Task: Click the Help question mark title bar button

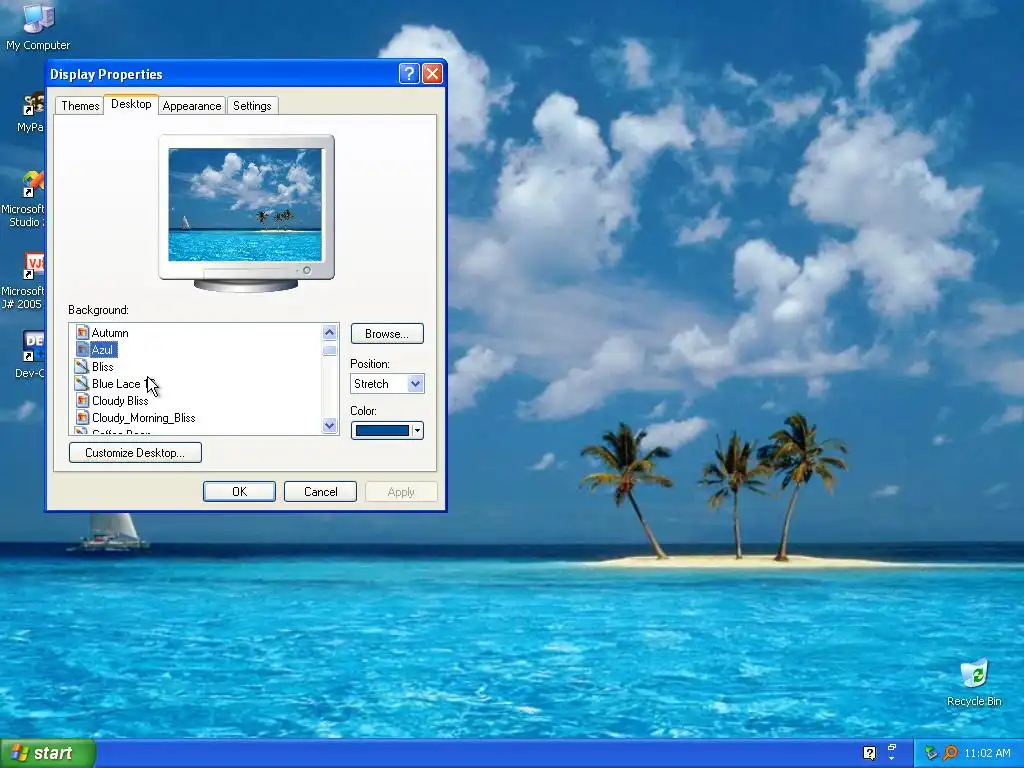Action: click(x=409, y=74)
